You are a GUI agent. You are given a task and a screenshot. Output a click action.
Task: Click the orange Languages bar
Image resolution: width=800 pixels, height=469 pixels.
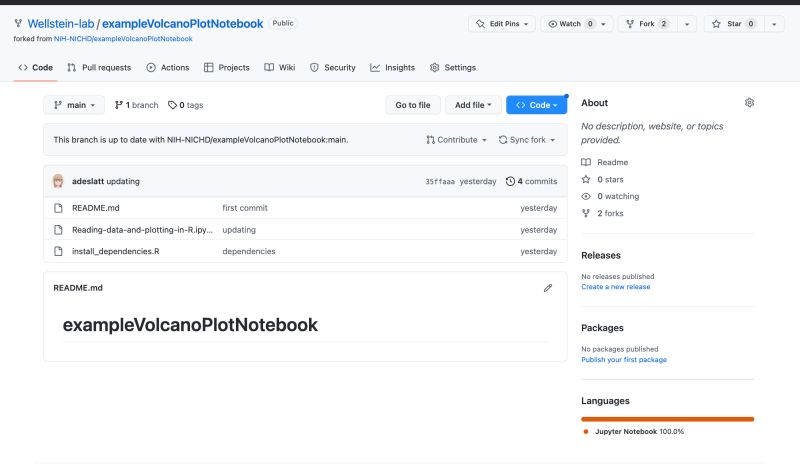point(667,419)
